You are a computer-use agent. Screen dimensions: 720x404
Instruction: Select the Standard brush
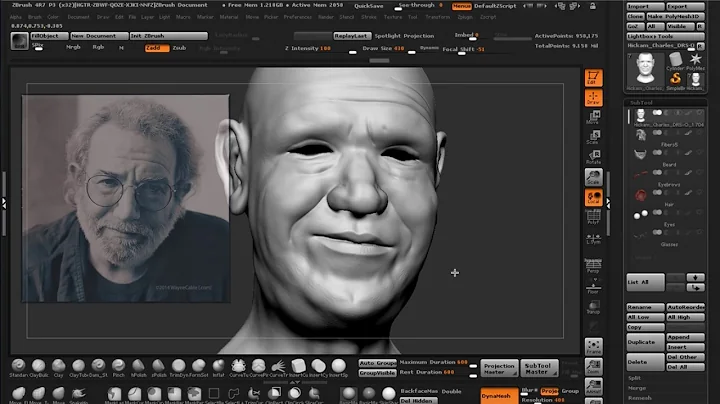[18, 368]
